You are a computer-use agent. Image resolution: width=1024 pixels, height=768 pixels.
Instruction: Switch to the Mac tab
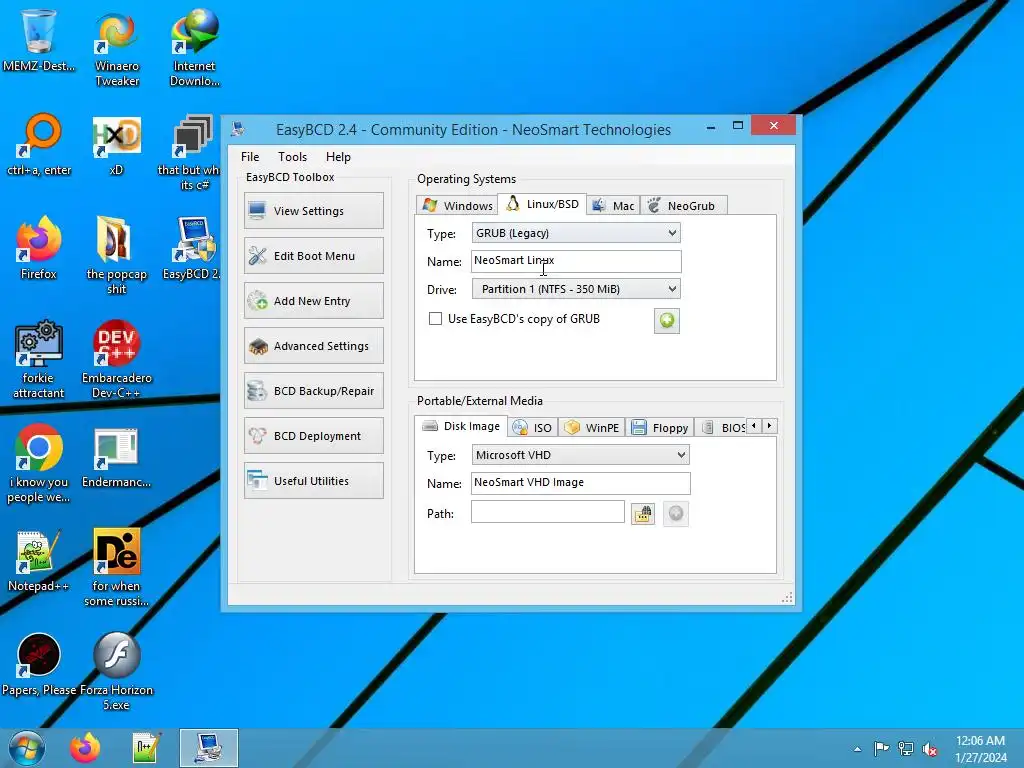coord(613,206)
